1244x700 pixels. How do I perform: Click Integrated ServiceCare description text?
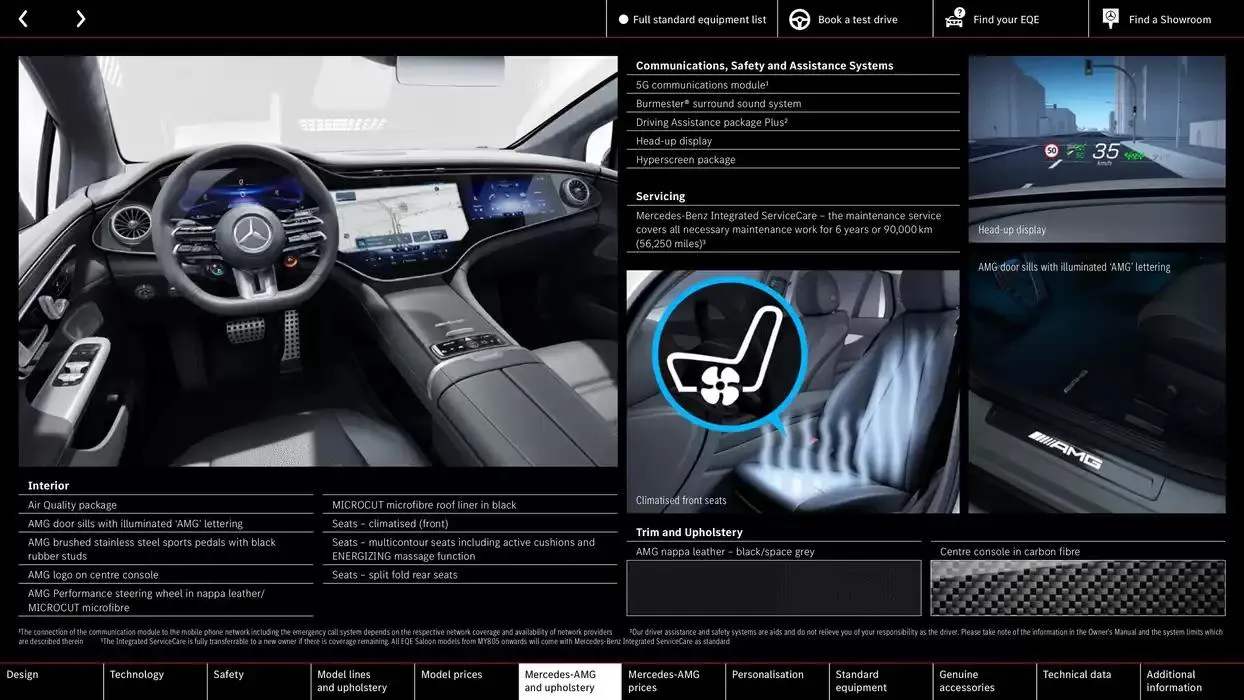(789, 229)
